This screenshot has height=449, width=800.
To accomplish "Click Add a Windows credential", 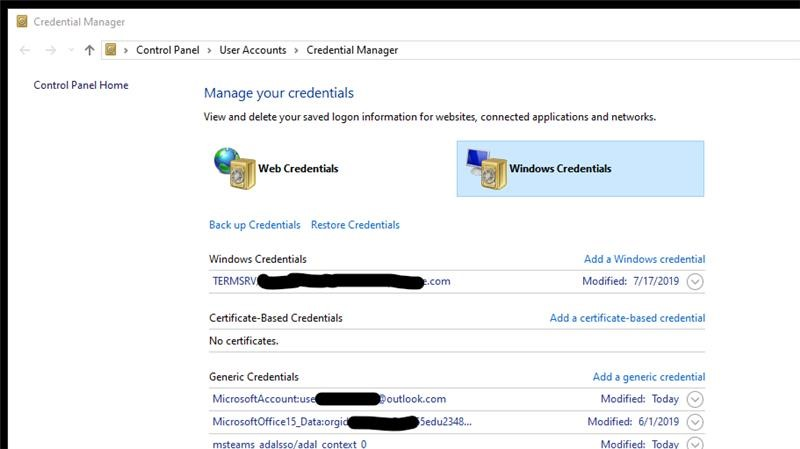I will coord(644,259).
